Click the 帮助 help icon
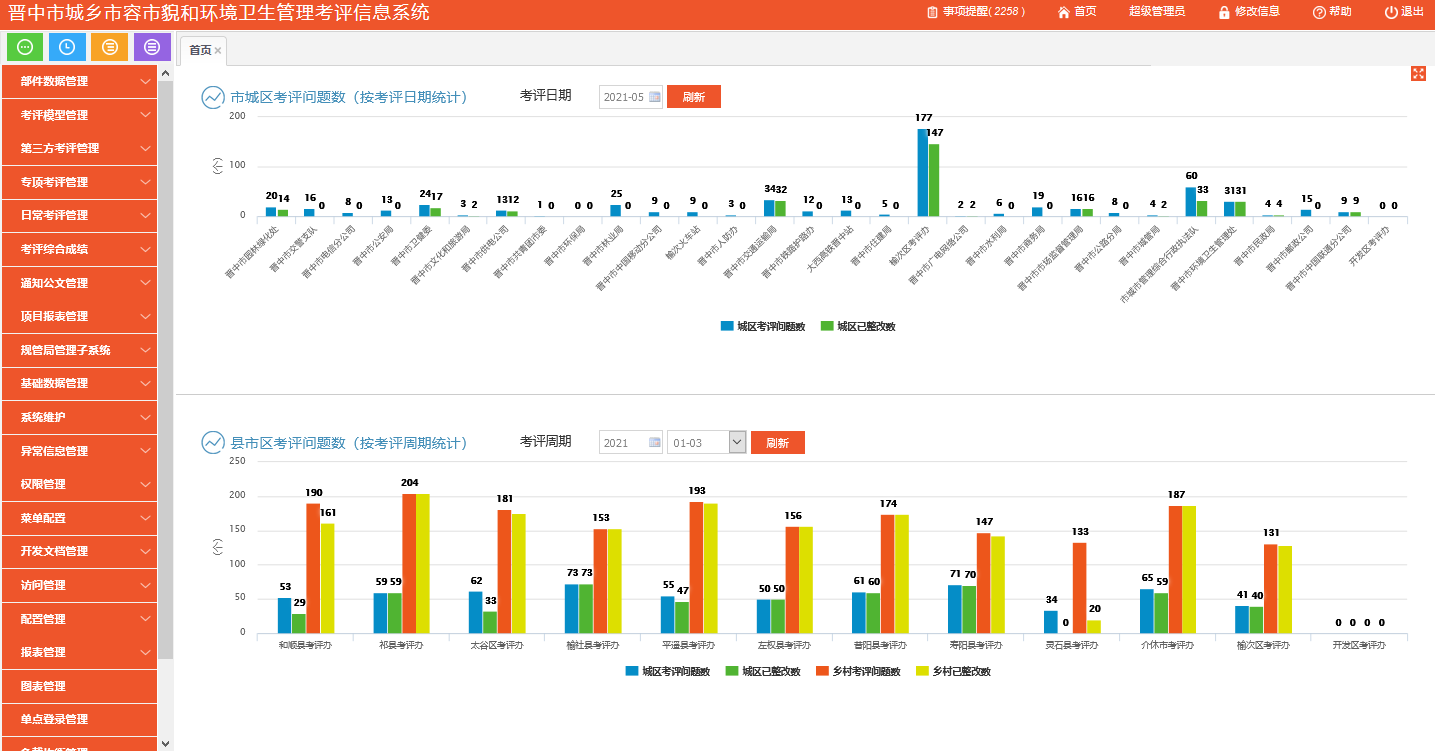 pyautogui.click(x=1319, y=12)
